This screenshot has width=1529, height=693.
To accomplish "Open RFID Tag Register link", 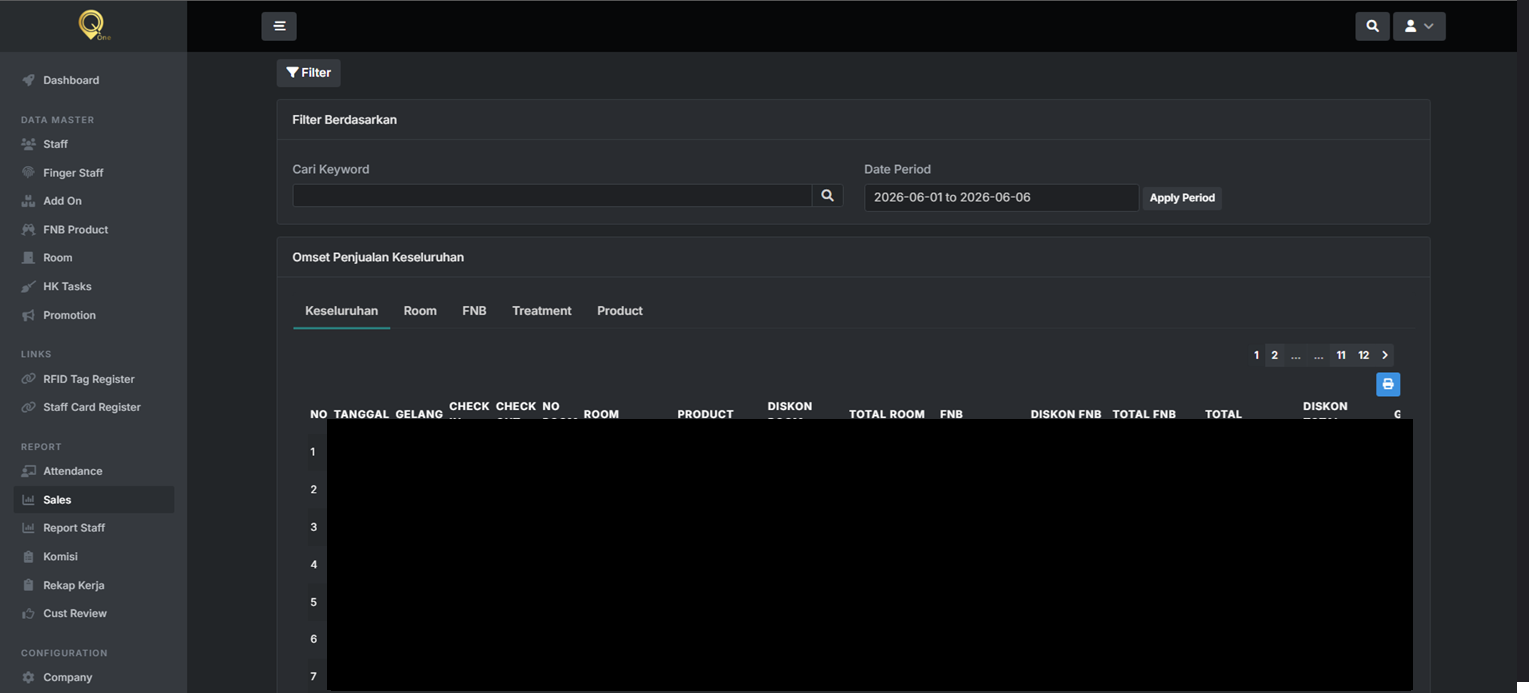I will pos(88,379).
